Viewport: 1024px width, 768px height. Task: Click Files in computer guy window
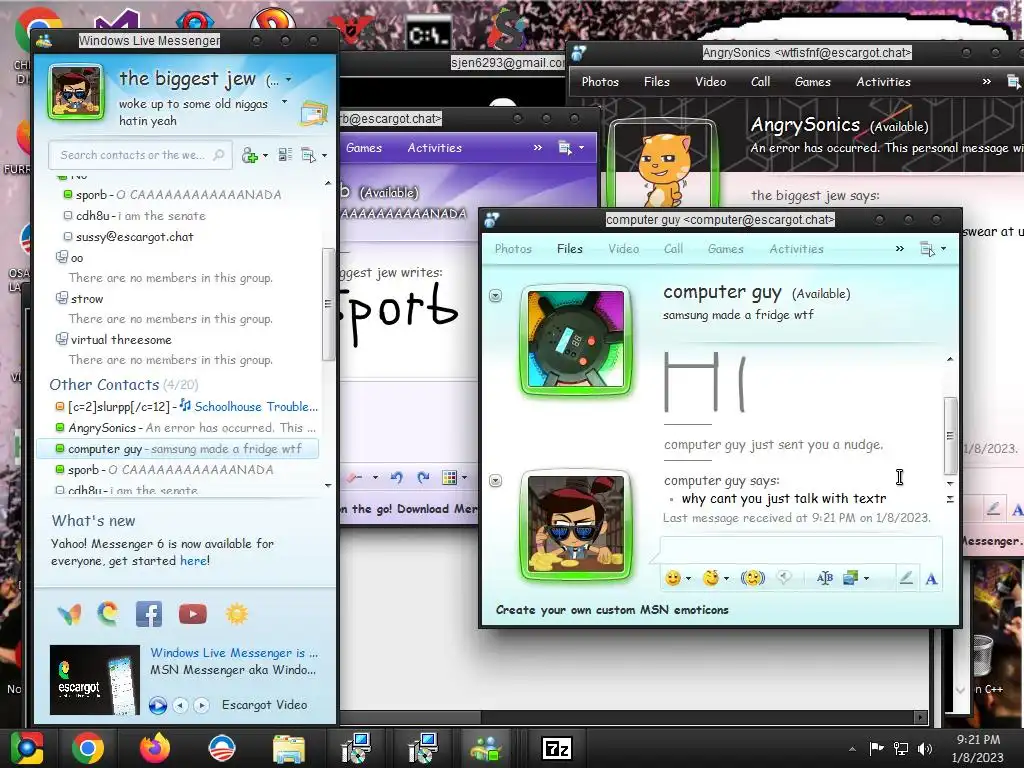click(x=569, y=249)
